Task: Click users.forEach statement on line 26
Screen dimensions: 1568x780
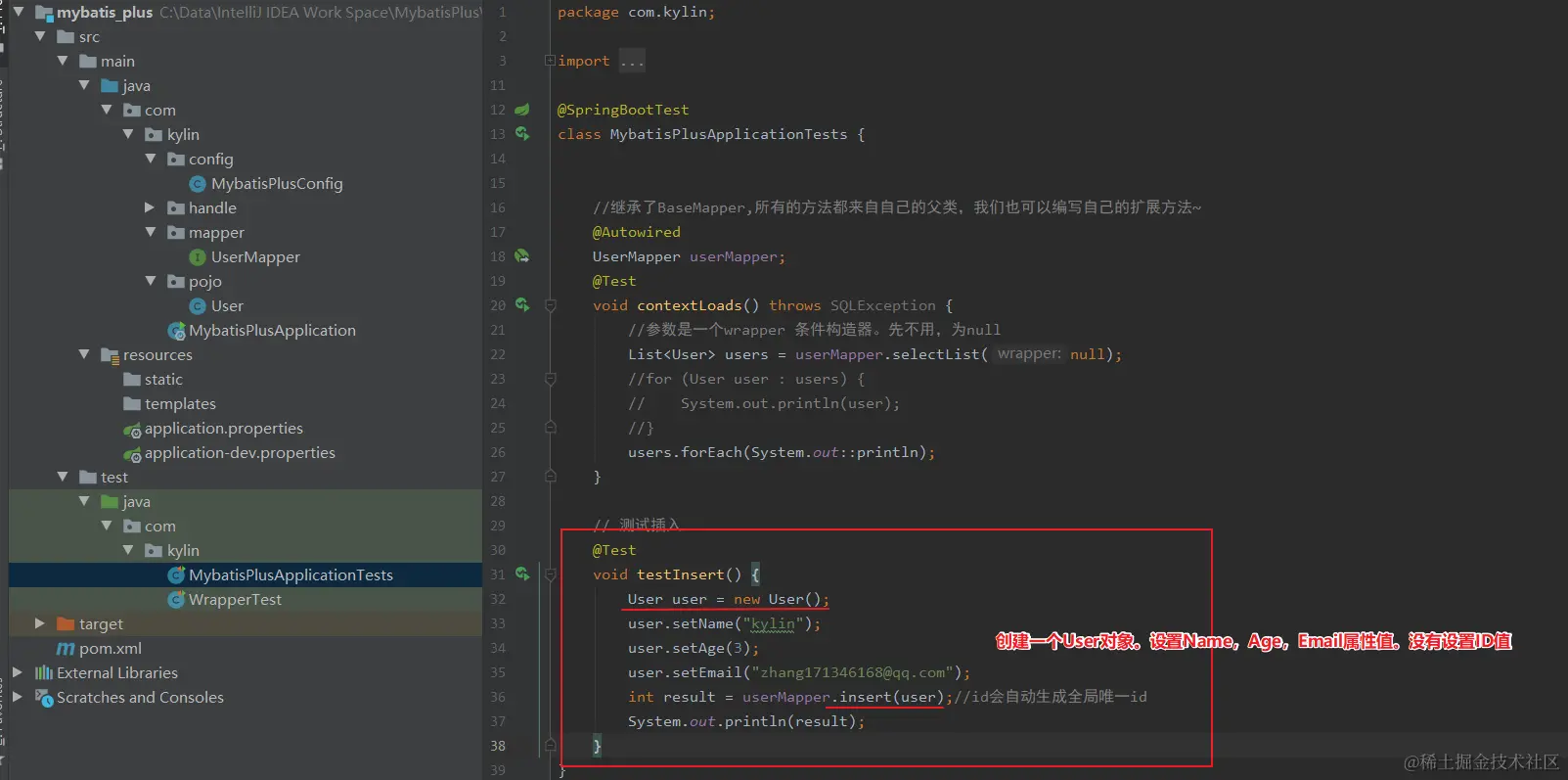Action: tap(782, 452)
